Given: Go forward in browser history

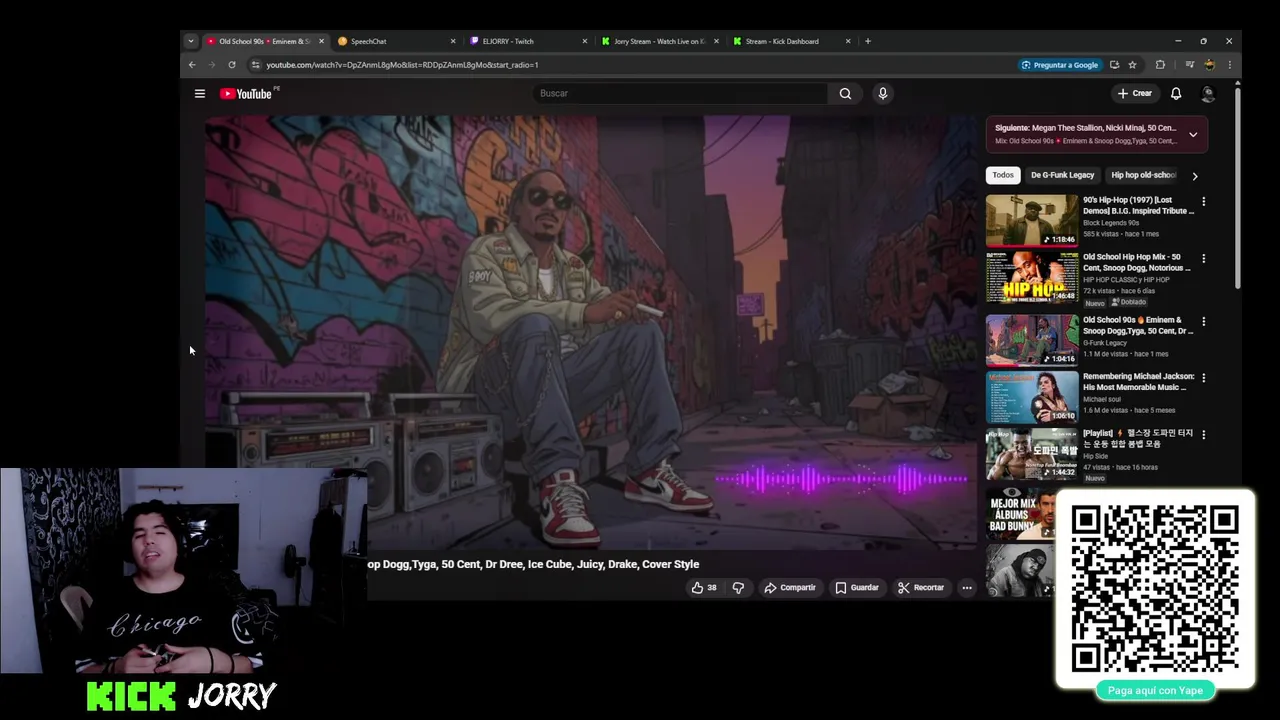Looking at the screenshot, I should [x=211, y=65].
